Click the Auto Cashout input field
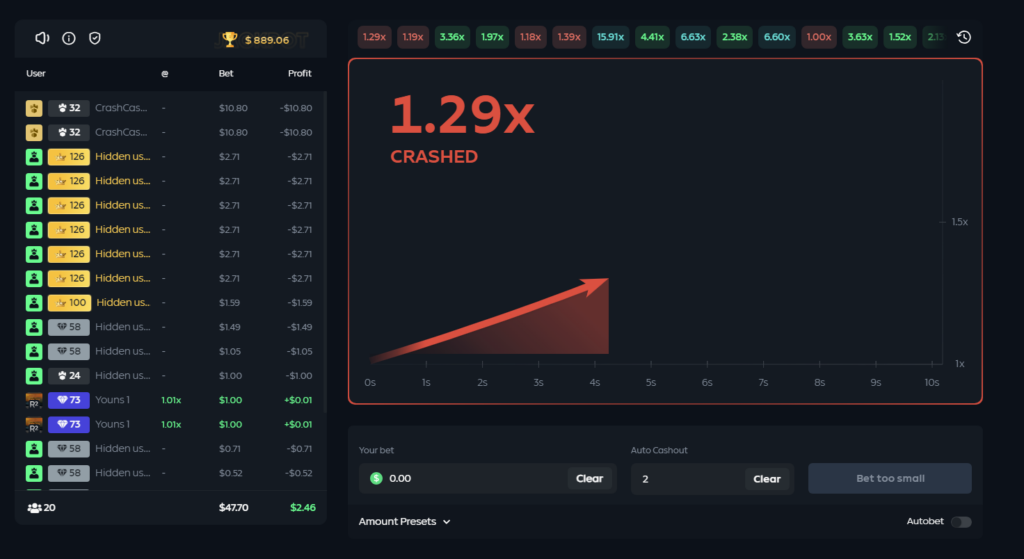The width and height of the screenshot is (1024, 559). pyautogui.click(x=690, y=478)
